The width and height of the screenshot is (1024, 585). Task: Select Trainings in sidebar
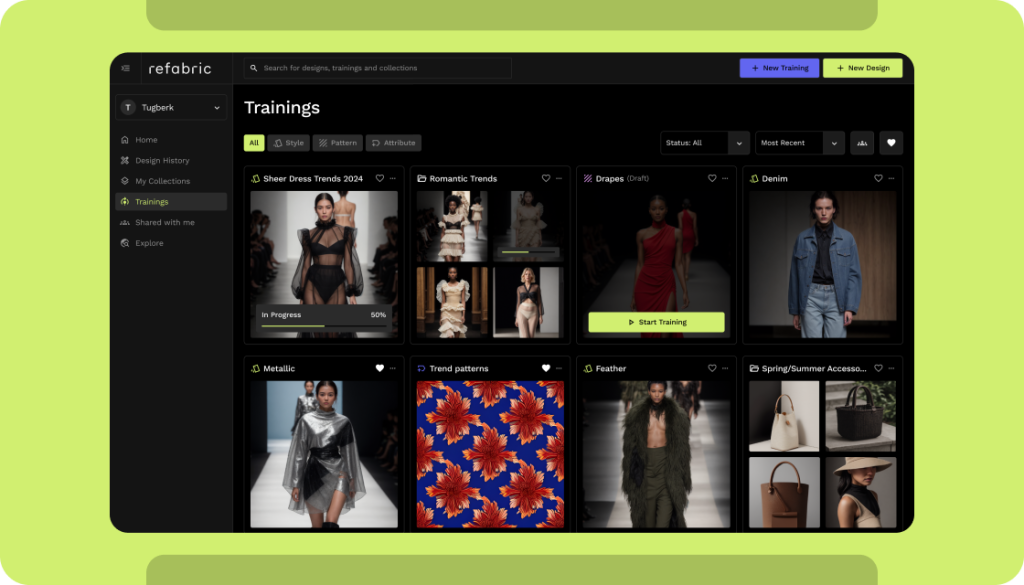tap(171, 202)
